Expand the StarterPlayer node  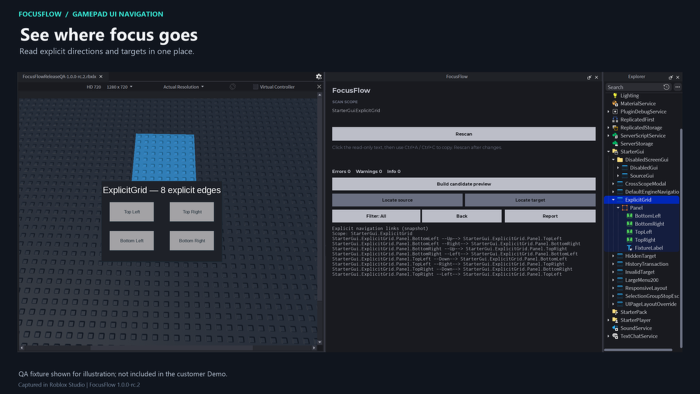pyautogui.click(x=608, y=320)
